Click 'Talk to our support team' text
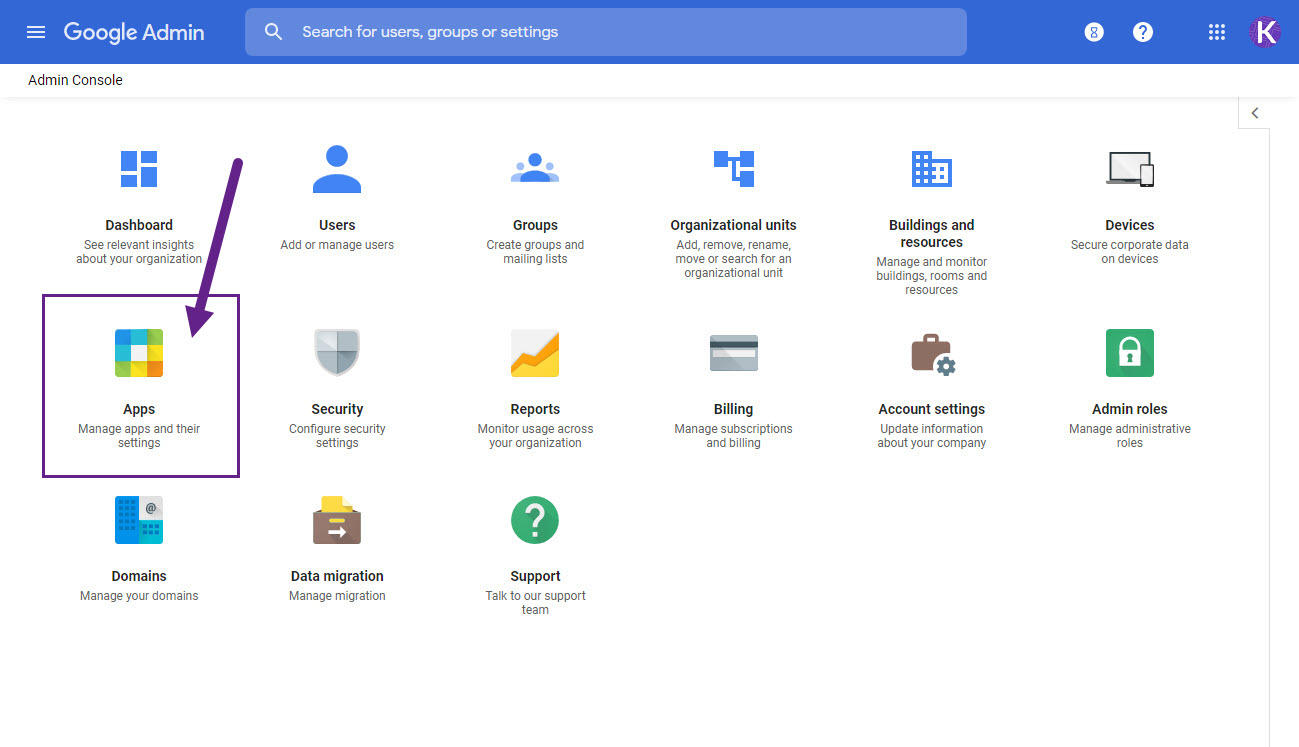This screenshot has height=747, width=1299. pyautogui.click(x=535, y=603)
